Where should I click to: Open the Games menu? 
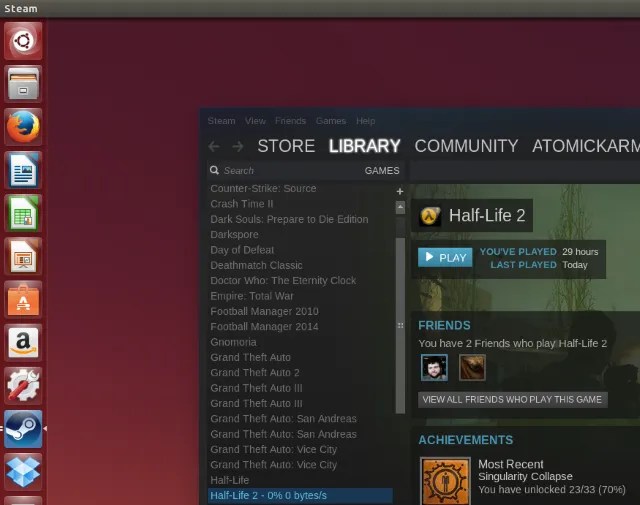coord(331,121)
